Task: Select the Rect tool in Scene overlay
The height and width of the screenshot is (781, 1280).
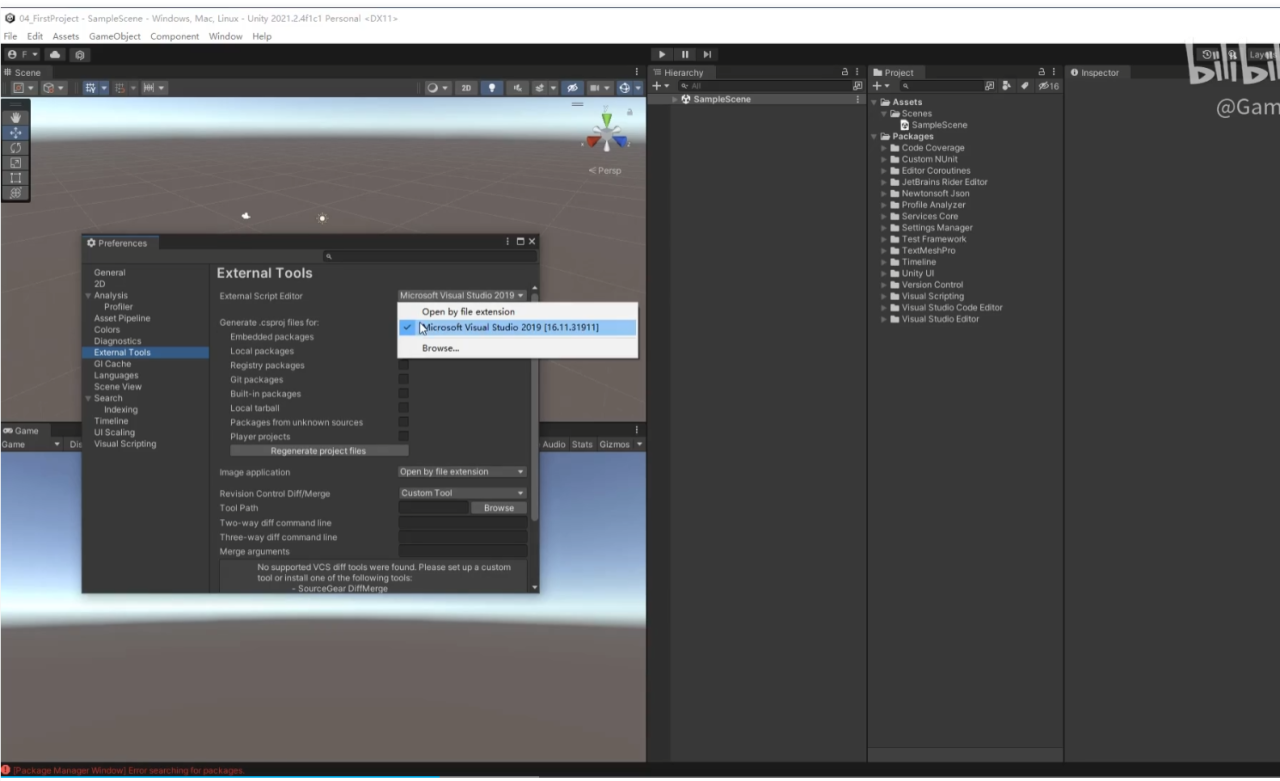Action: click(15, 177)
